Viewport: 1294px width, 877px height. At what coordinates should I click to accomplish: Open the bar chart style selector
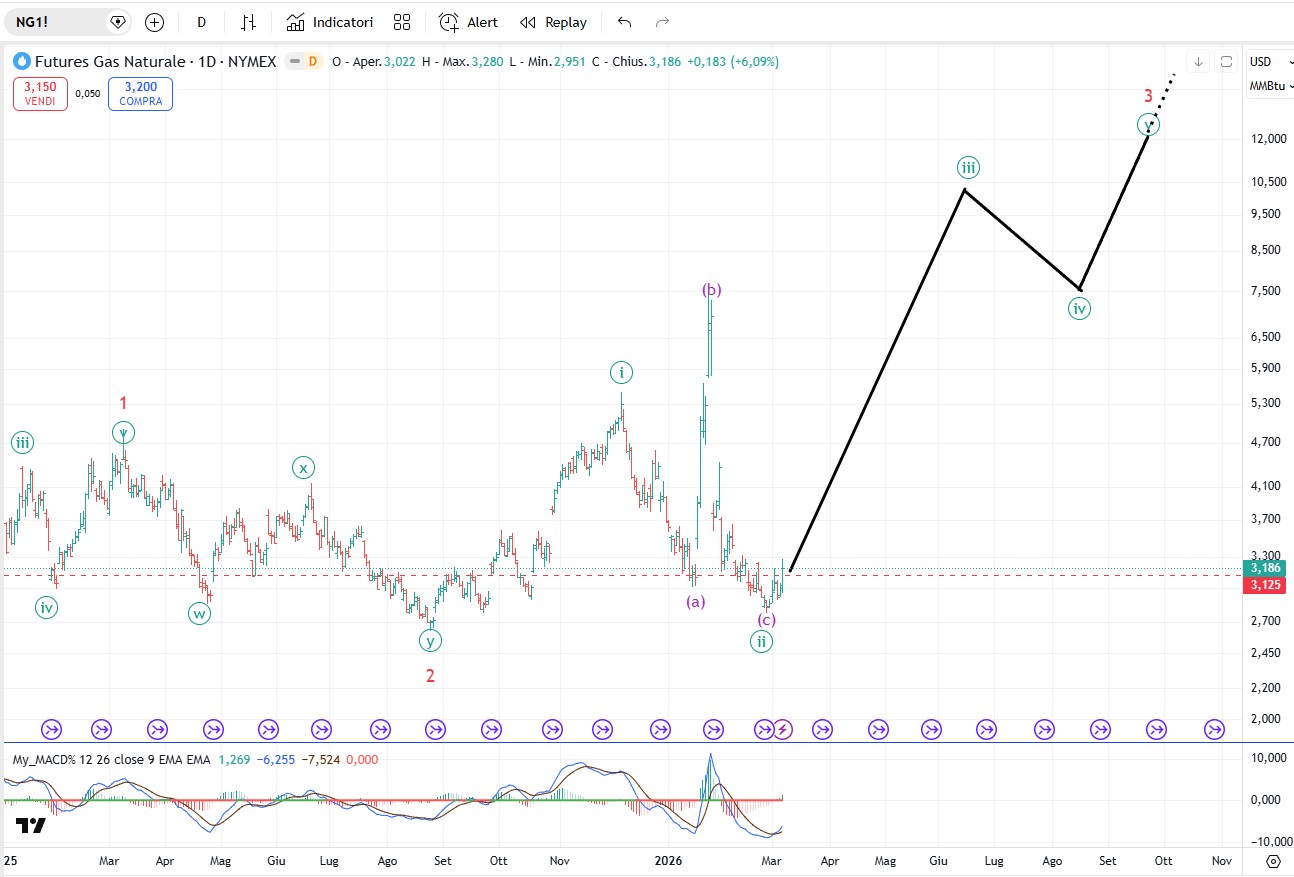click(249, 22)
